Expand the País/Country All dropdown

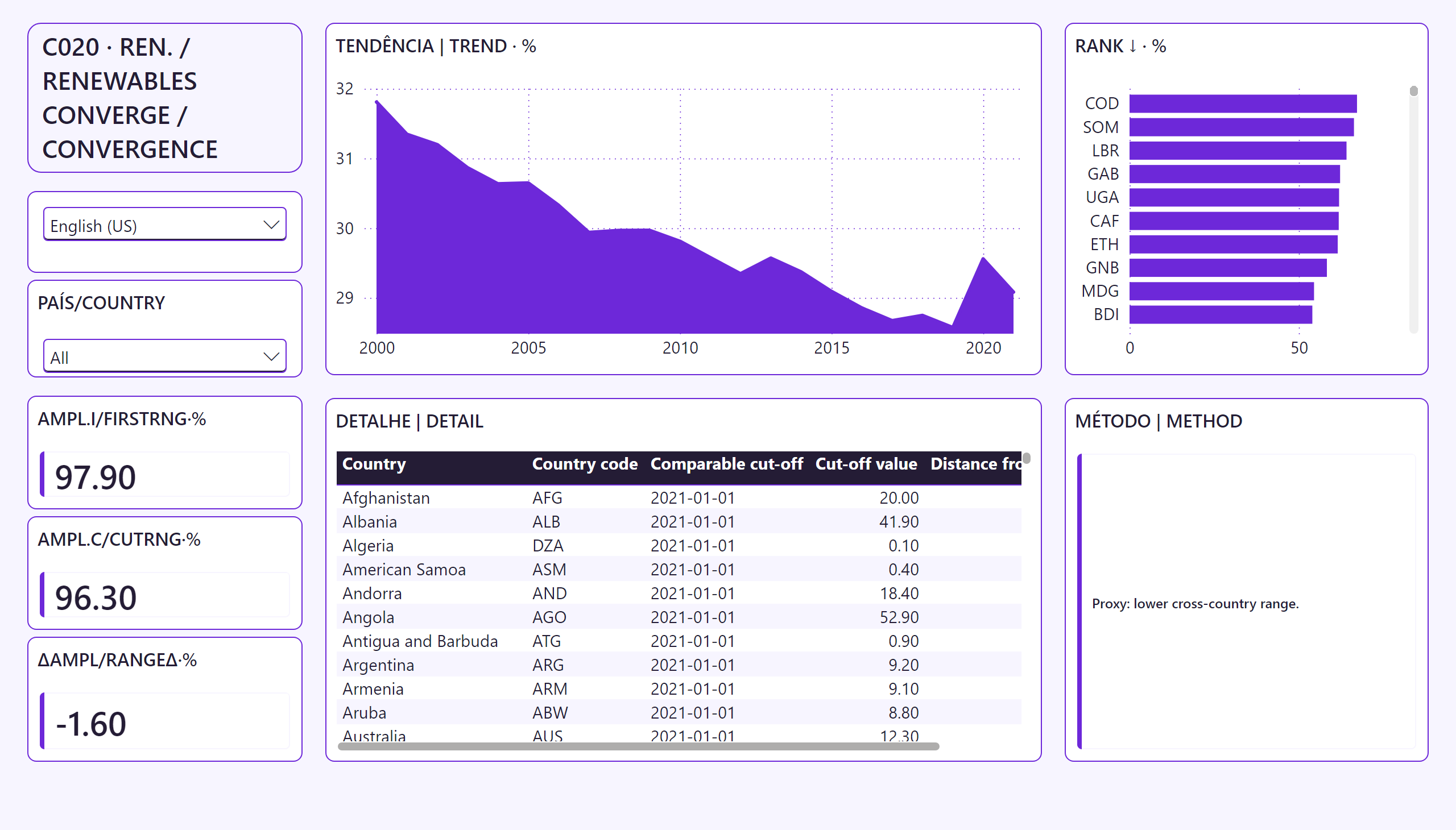(x=164, y=357)
